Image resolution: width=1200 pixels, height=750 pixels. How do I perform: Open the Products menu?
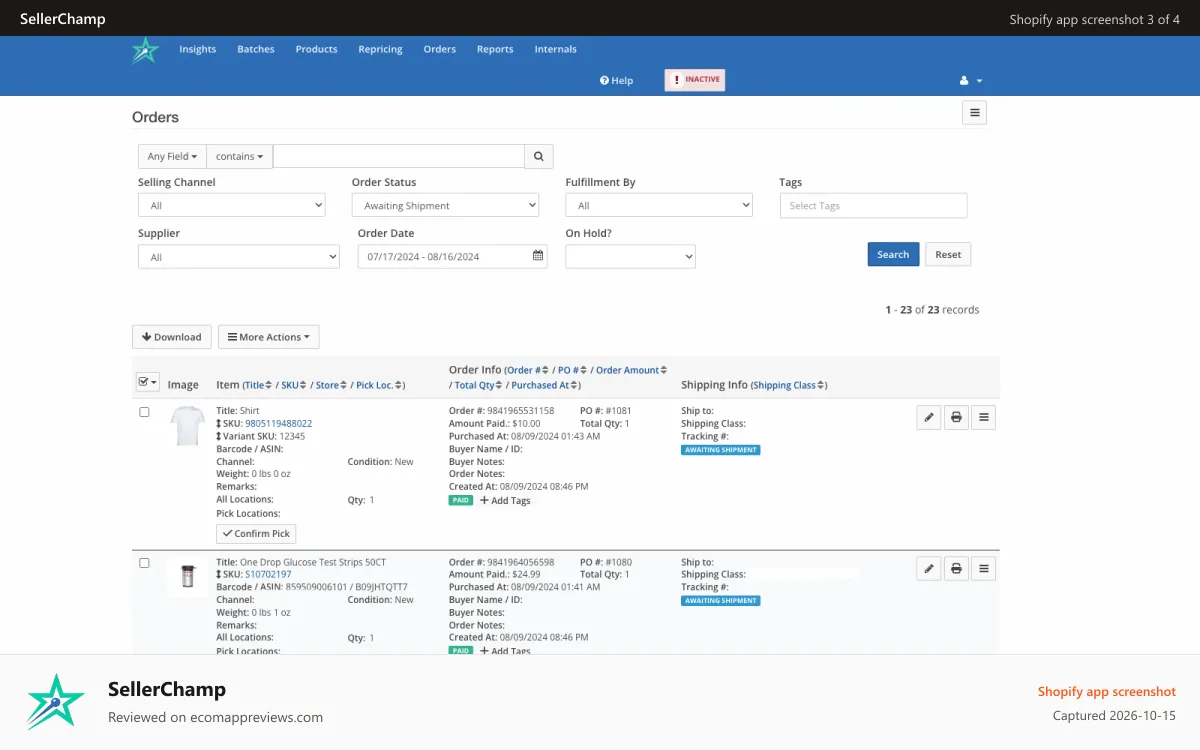tap(317, 49)
